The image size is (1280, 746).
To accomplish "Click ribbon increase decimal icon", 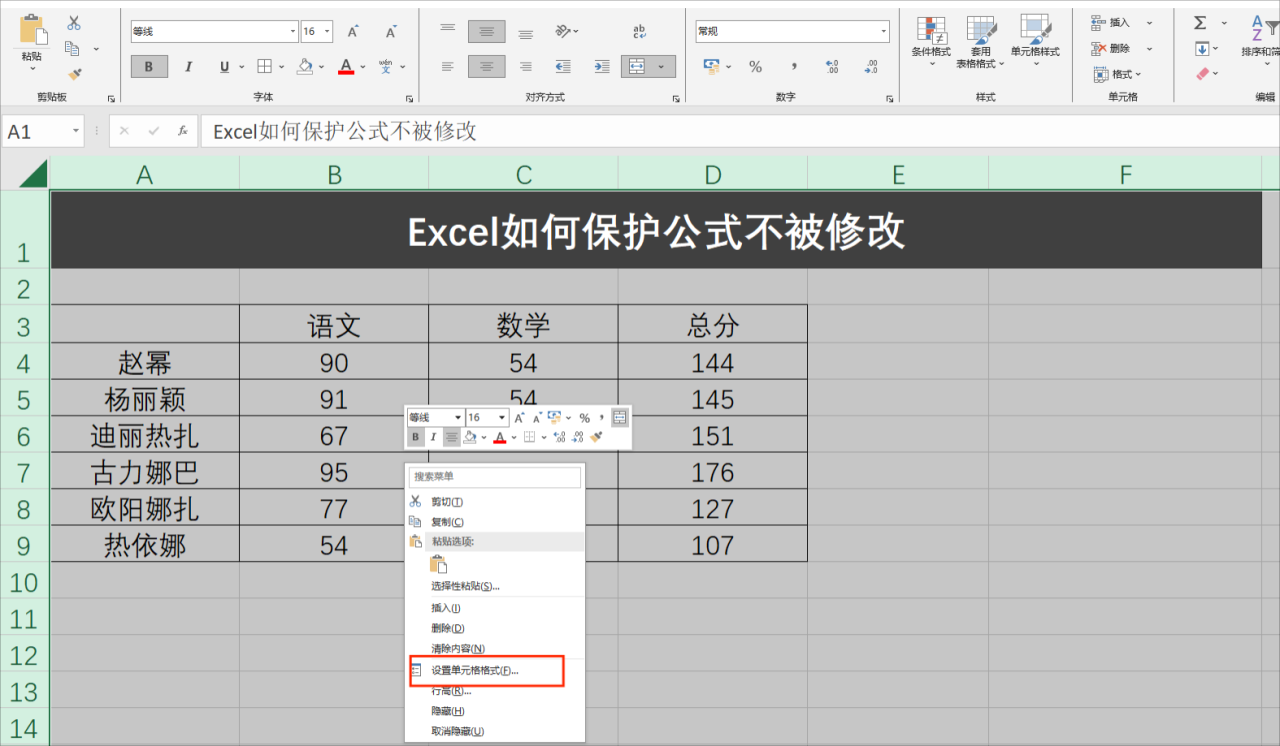I will click(832, 67).
